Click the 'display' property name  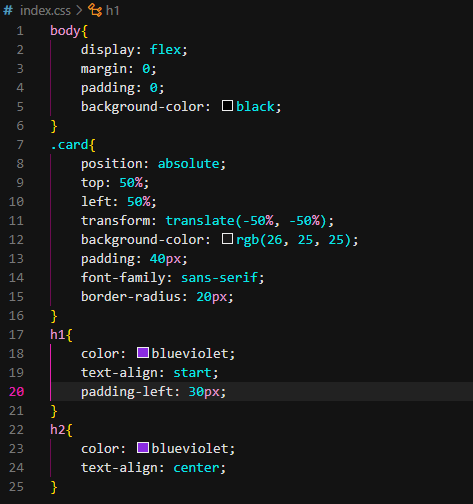(108, 50)
